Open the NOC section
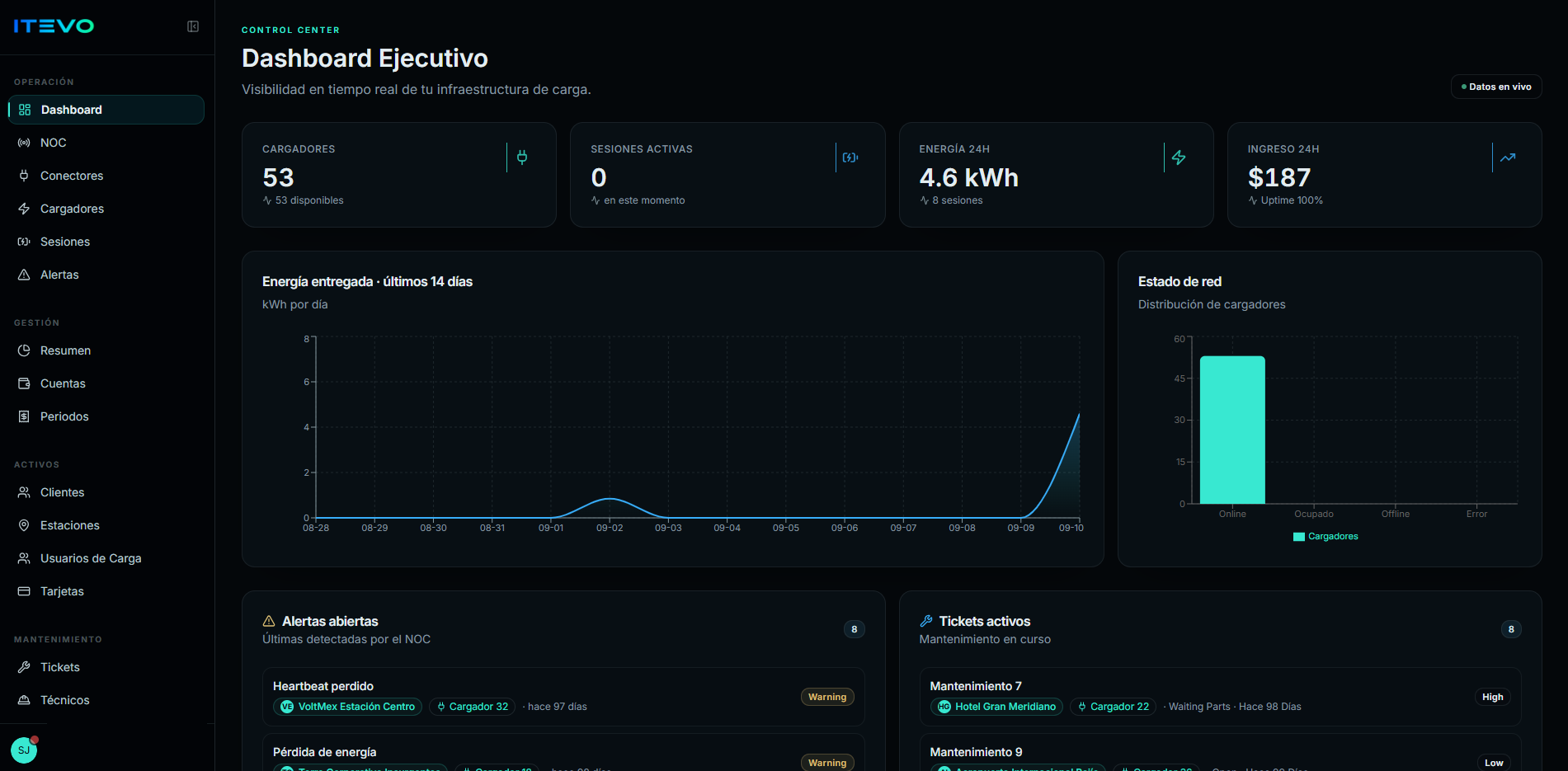Image resolution: width=1568 pixels, height=771 pixels. click(x=106, y=143)
